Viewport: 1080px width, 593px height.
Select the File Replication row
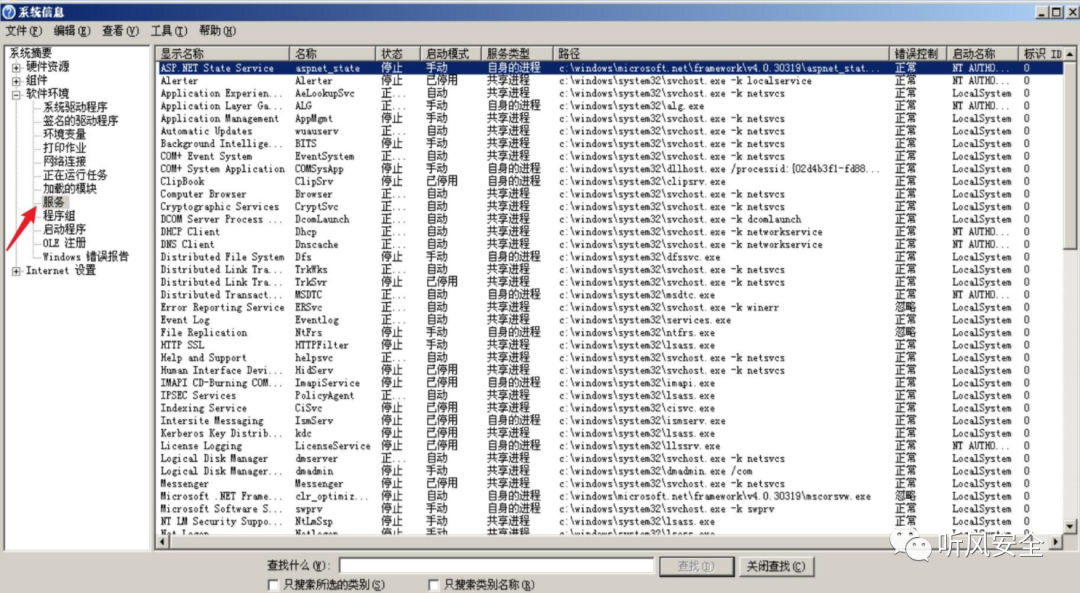coord(610,333)
